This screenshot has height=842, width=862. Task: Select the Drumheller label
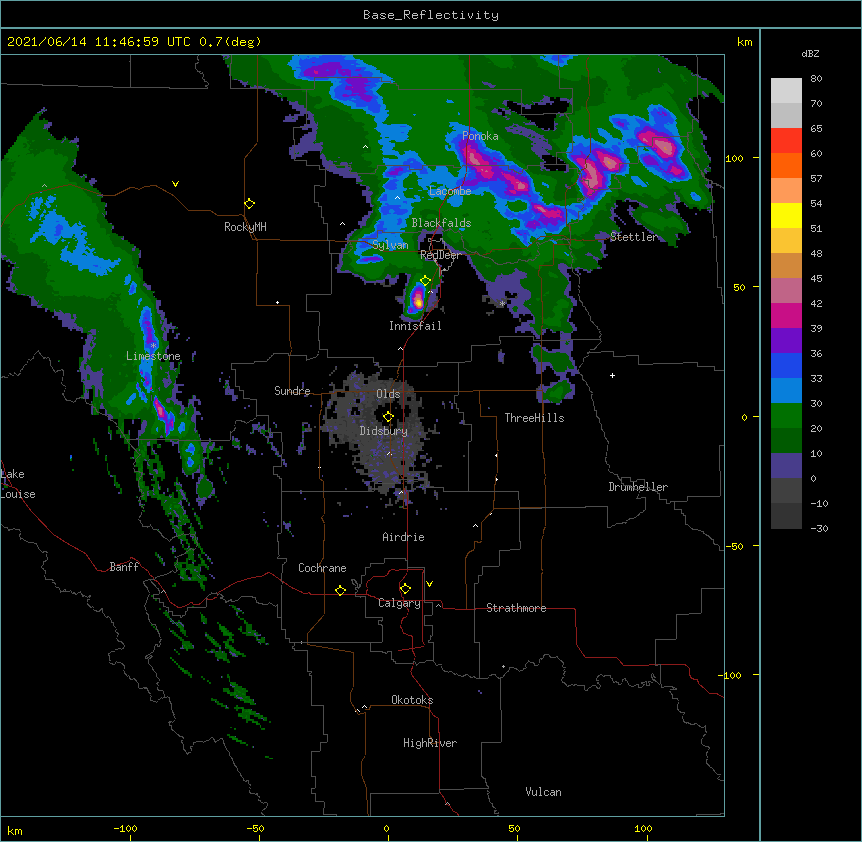click(638, 487)
